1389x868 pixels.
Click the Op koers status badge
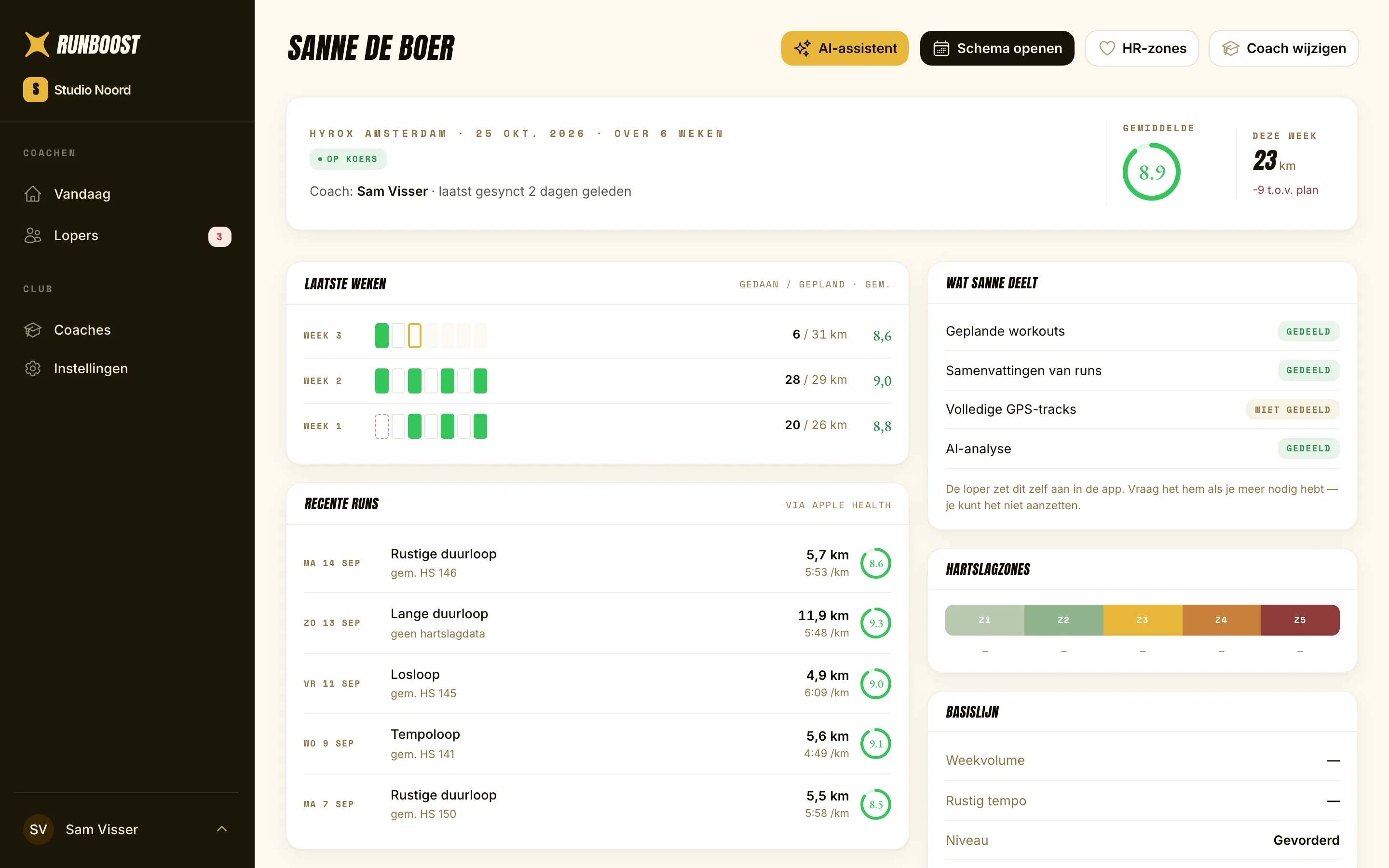click(348, 159)
